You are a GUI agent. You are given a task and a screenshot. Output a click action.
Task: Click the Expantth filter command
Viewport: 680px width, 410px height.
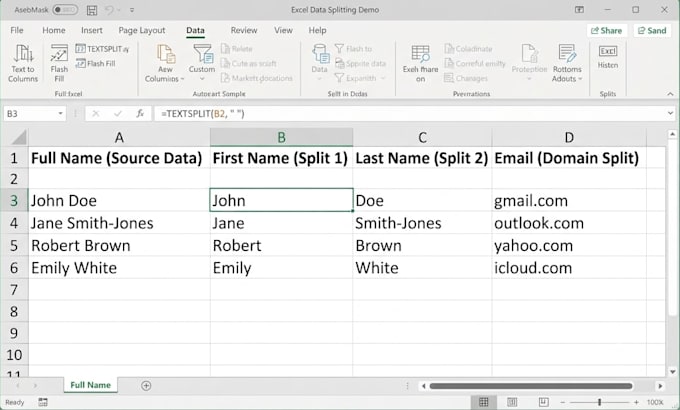click(x=360, y=78)
